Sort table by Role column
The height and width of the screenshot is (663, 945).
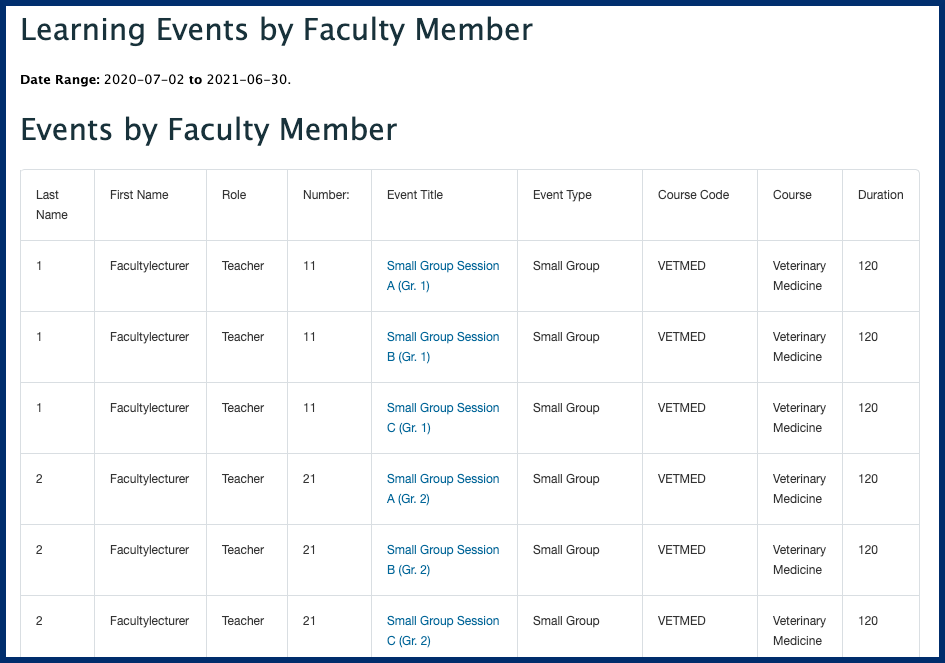point(234,195)
